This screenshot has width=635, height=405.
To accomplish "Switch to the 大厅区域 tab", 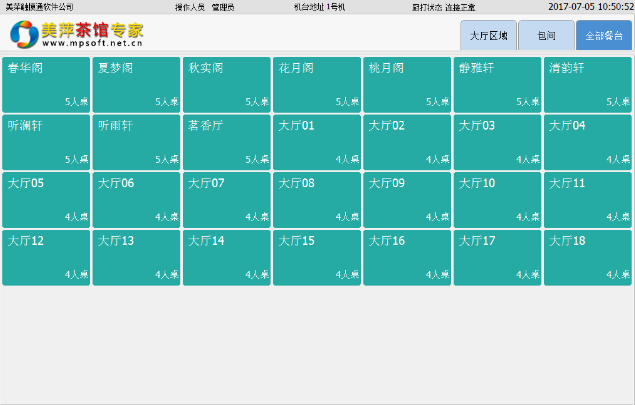I will pos(488,36).
